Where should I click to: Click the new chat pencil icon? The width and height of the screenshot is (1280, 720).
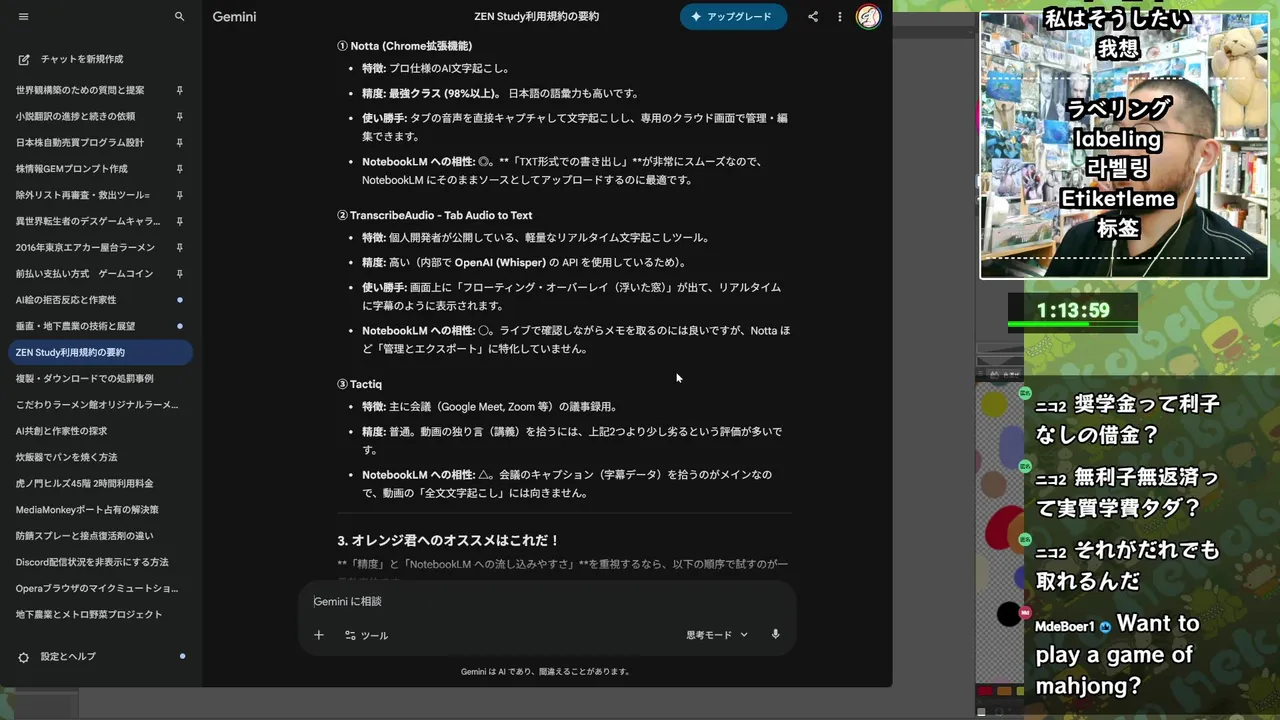pos(24,60)
